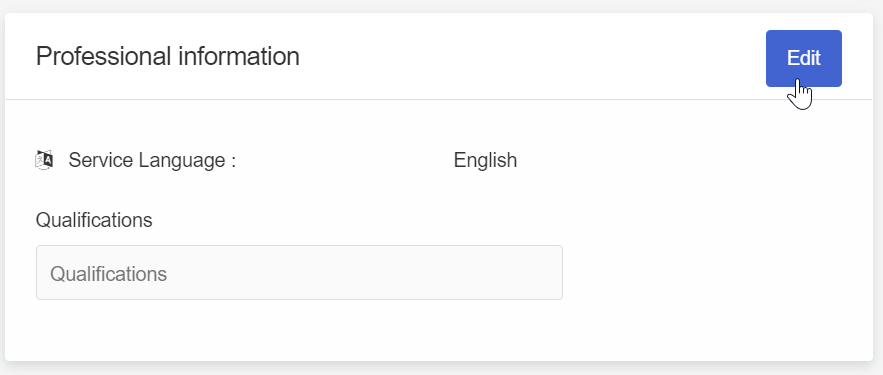Select the Service Language label
Screen dimensions: 883x375
[x=152, y=160]
